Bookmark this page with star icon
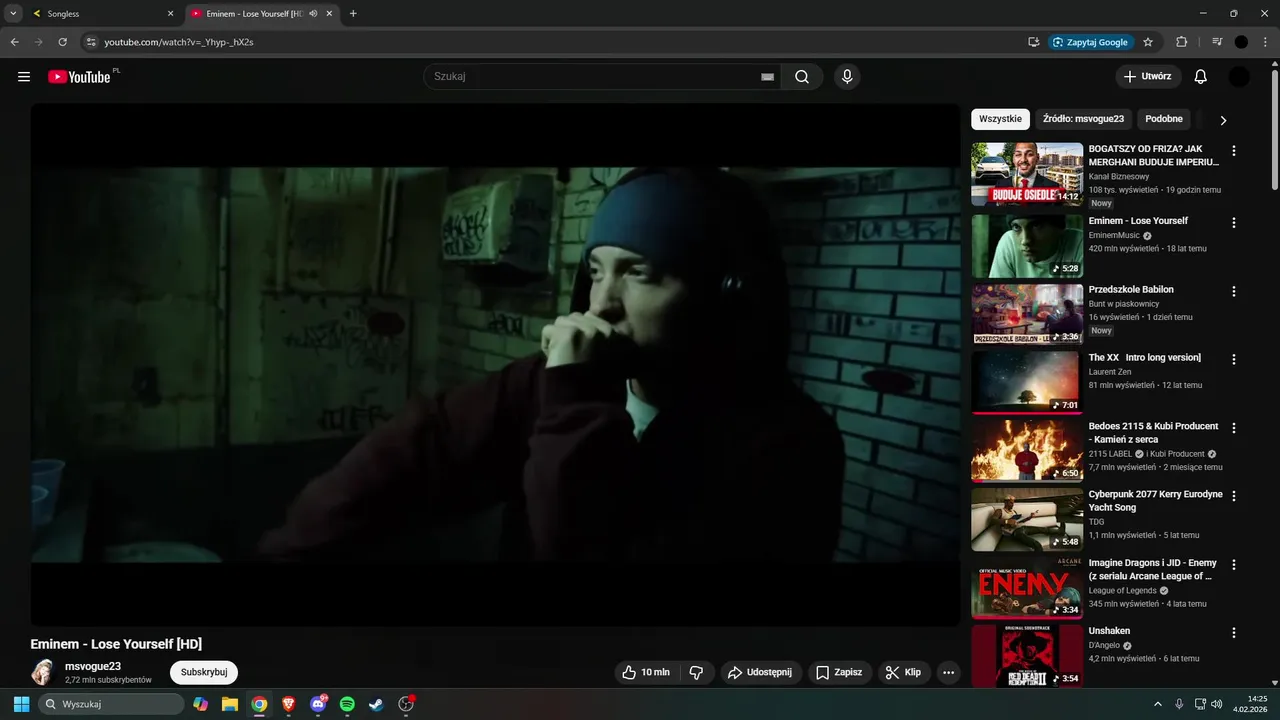This screenshot has width=1280, height=720. (x=1148, y=42)
